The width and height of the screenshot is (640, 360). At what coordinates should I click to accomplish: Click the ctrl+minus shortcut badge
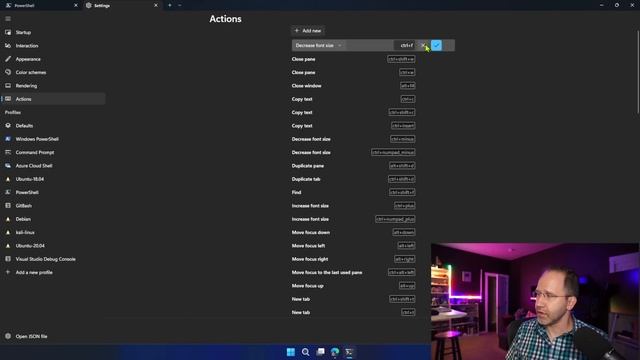402,139
